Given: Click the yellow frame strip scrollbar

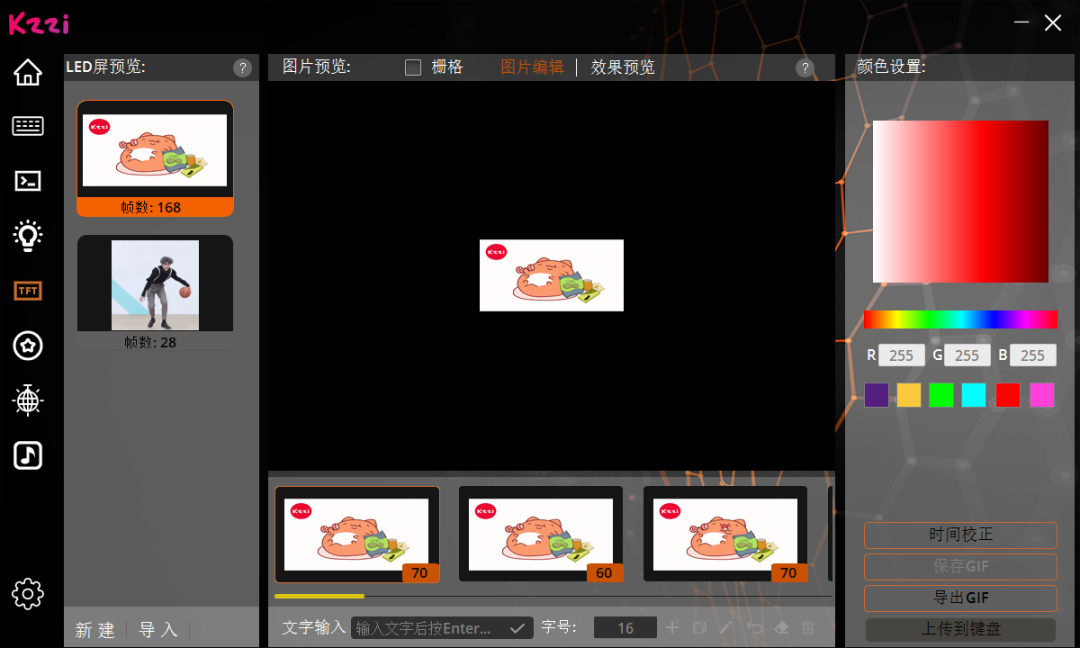Looking at the screenshot, I should pyautogui.click(x=319, y=596).
